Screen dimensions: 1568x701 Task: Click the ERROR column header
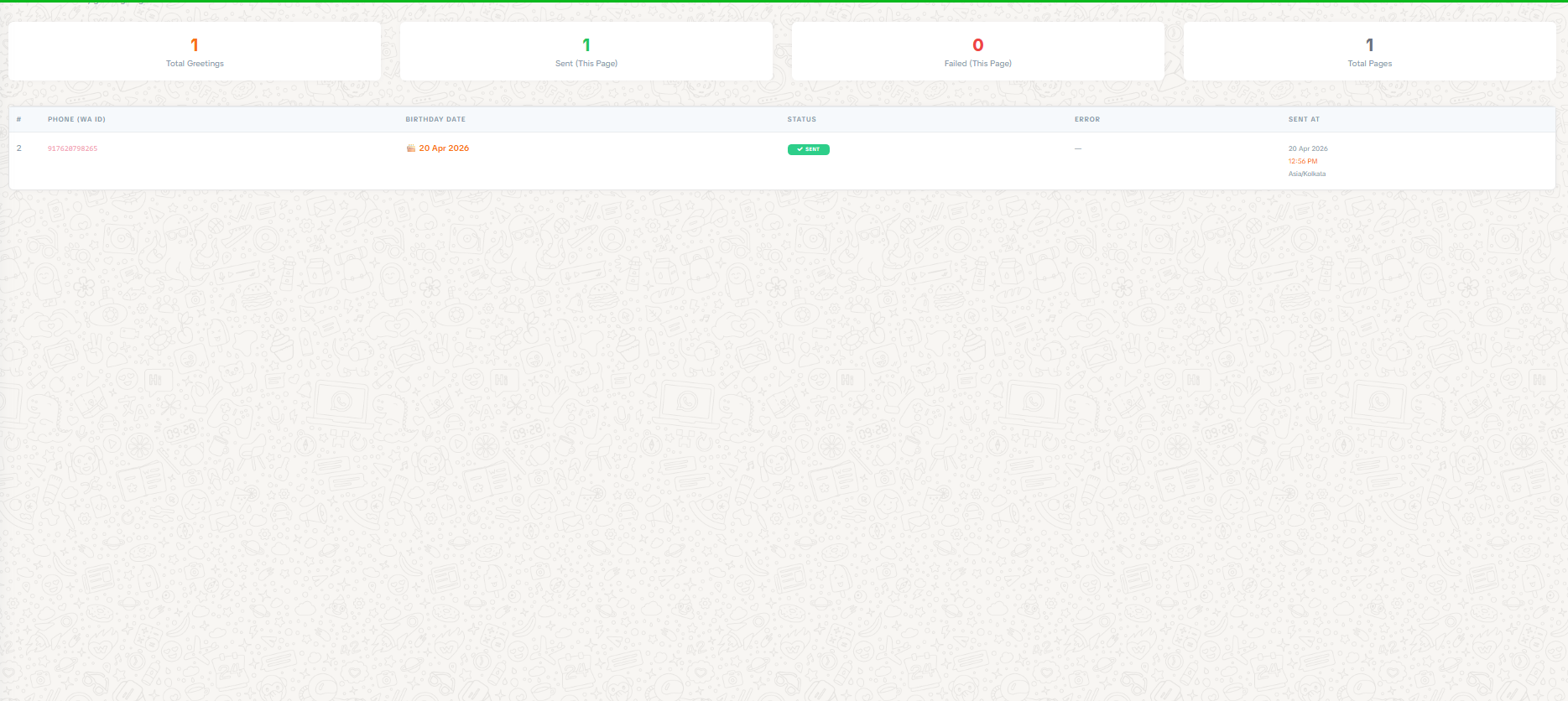pos(1087,119)
